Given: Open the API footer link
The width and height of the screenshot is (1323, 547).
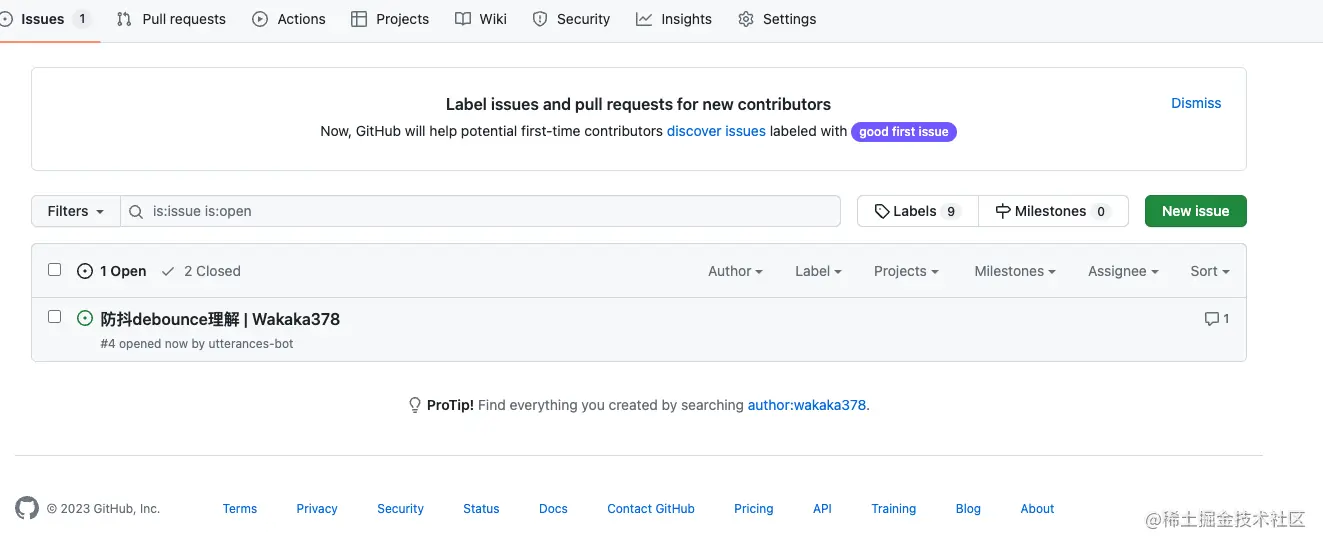Looking at the screenshot, I should point(822,509).
